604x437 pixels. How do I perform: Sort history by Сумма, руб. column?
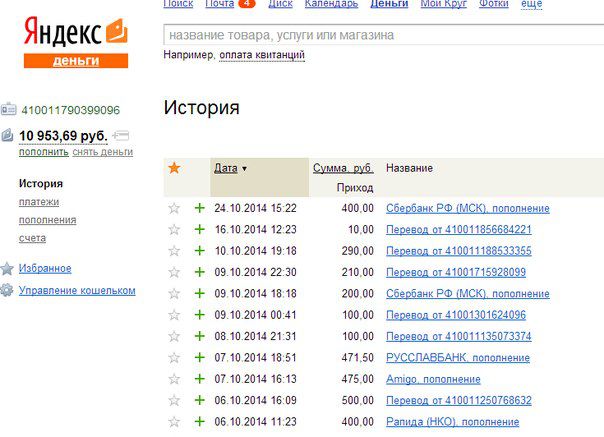pyautogui.click(x=343, y=168)
